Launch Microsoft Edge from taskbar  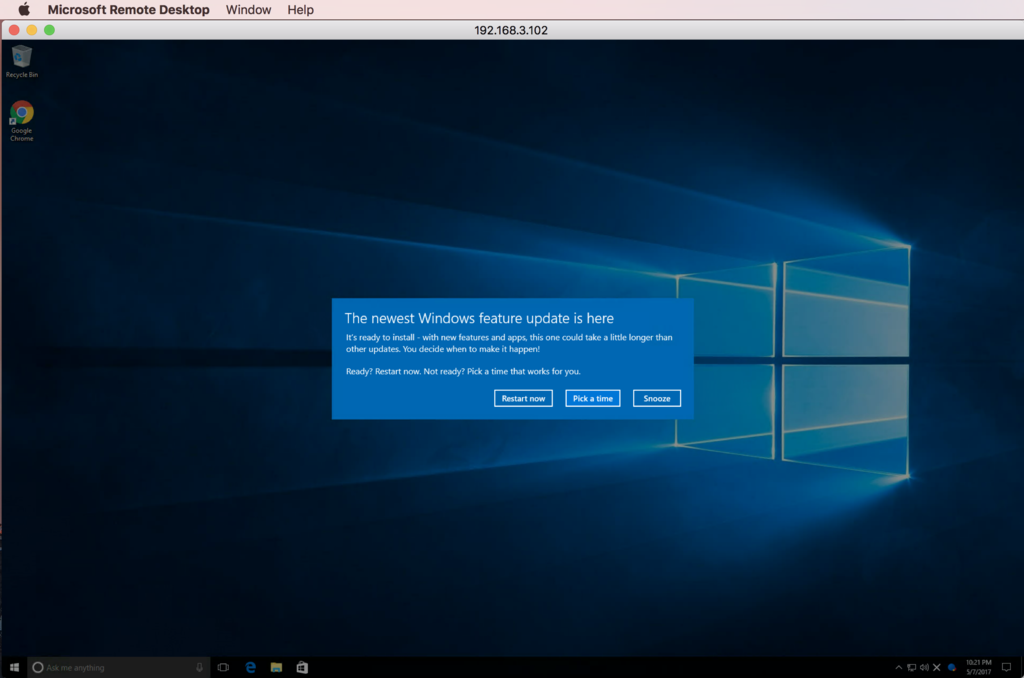(x=250, y=667)
